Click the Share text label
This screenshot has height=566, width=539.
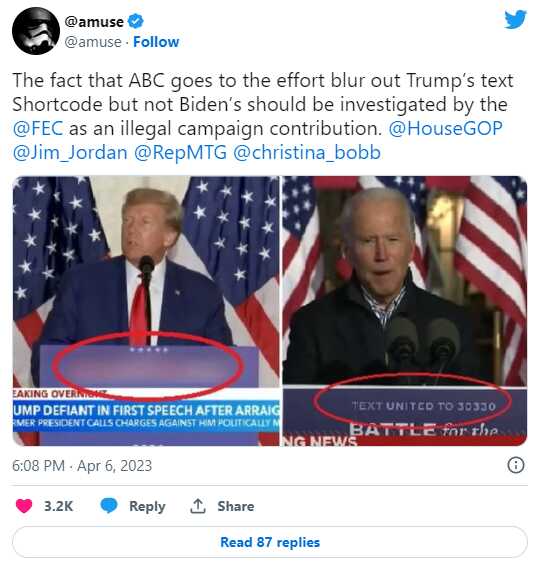tap(236, 506)
